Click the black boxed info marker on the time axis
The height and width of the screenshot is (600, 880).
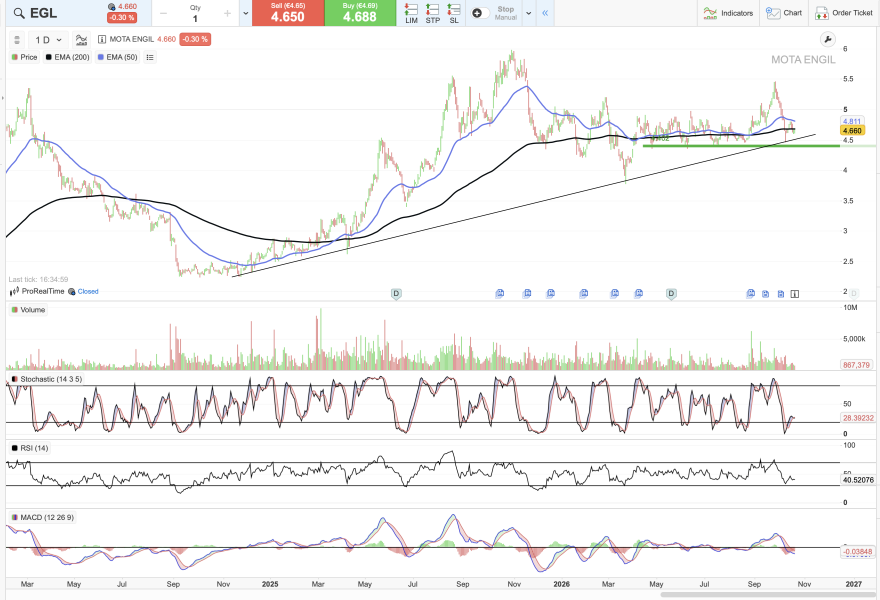point(795,294)
